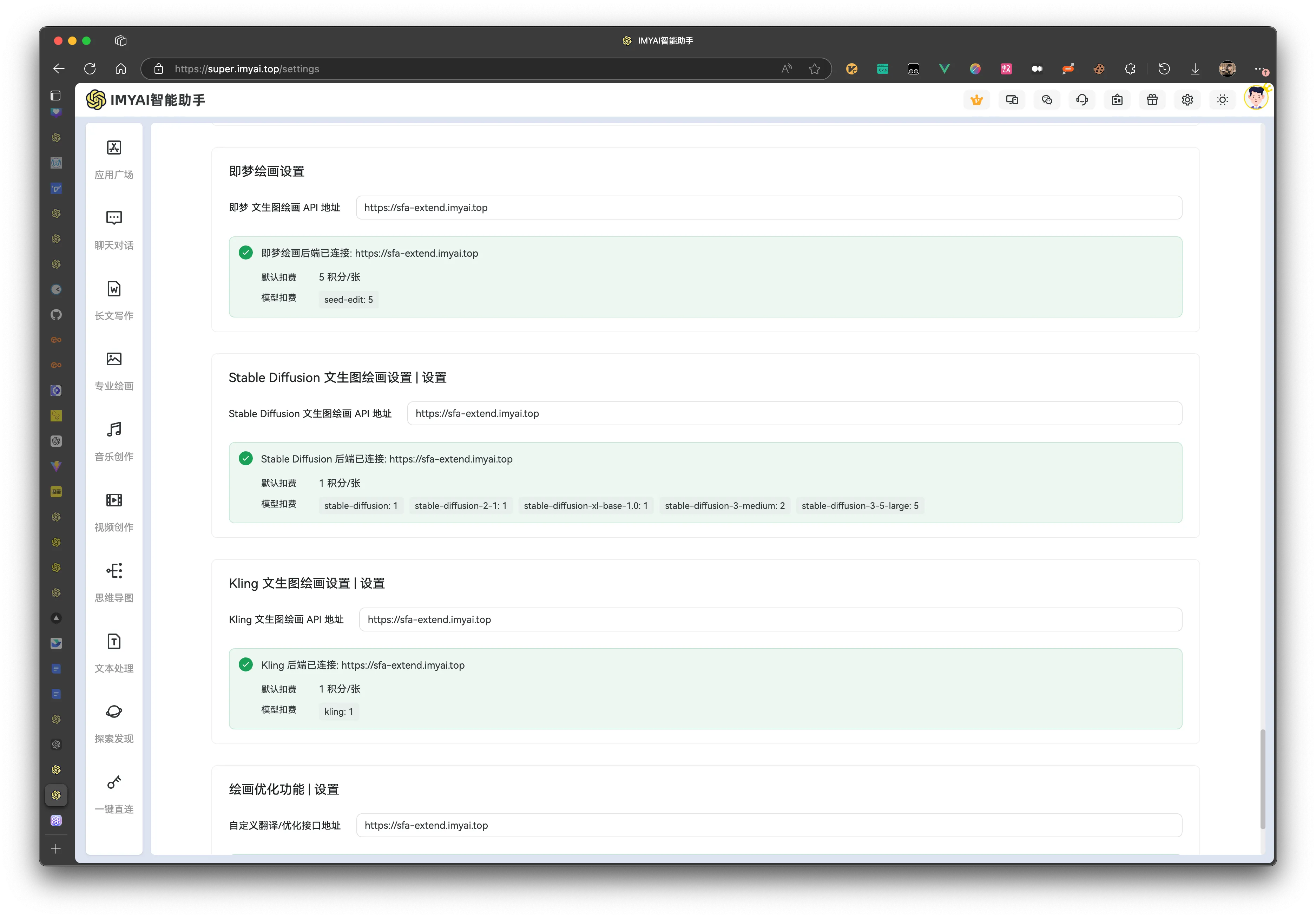Click the green V extension icon
The image size is (1316, 918).
[x=944, y=69]
